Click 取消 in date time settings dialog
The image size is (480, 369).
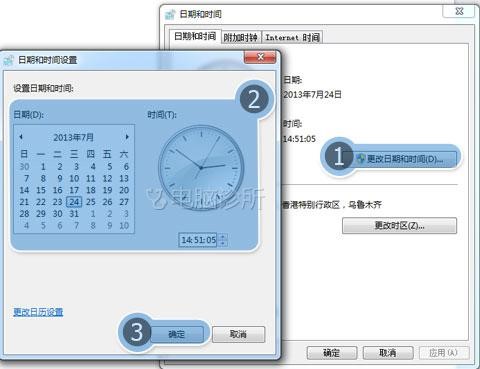pos(238,334)
